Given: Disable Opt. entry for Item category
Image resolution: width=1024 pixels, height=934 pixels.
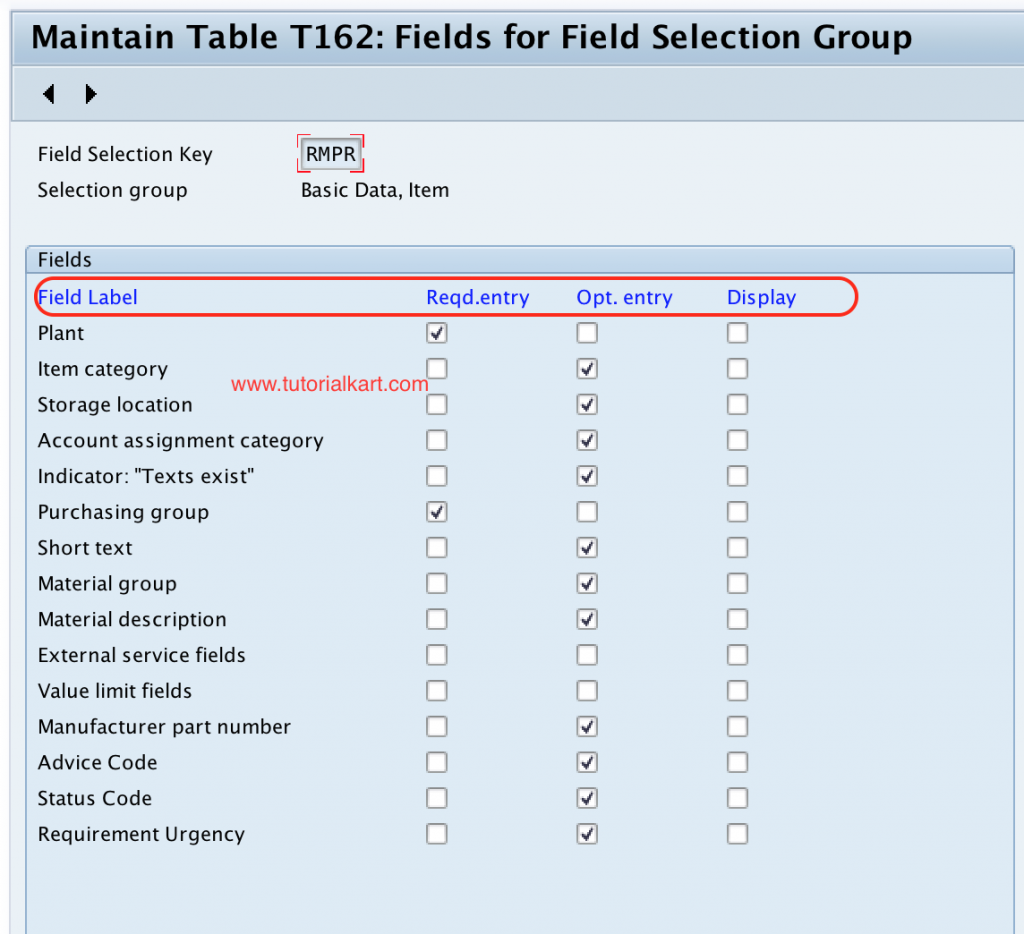Looking at the screenshot, I should (x=587, y=368).
